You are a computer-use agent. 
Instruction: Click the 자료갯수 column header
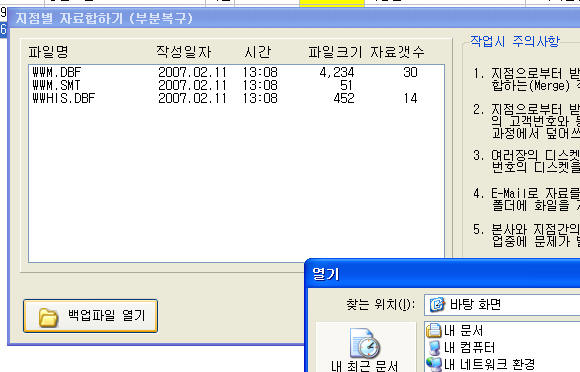pyautogui.click(x=397, y=52)
